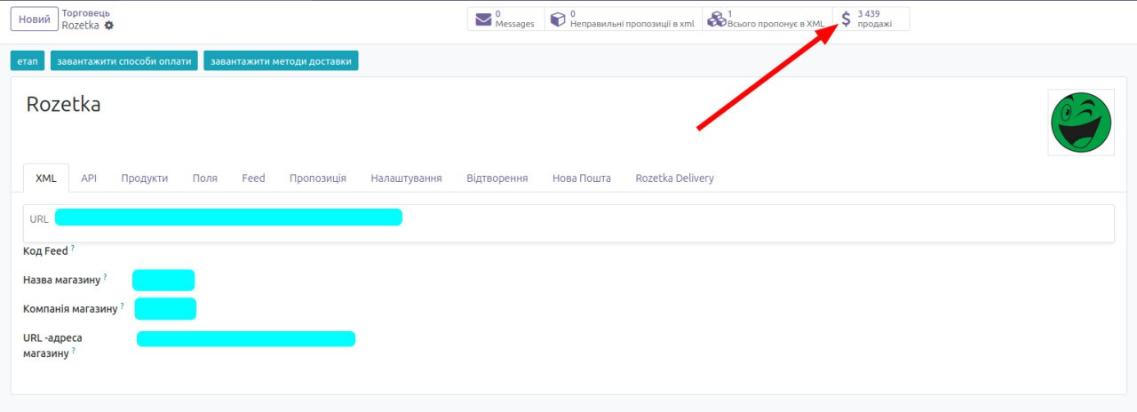Select the Rozetka Delivery tab

pos(674,178)
